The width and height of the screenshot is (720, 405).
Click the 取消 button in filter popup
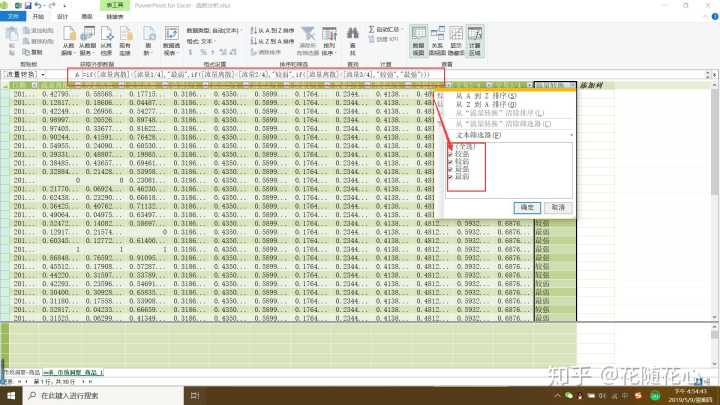pos(558,206)
